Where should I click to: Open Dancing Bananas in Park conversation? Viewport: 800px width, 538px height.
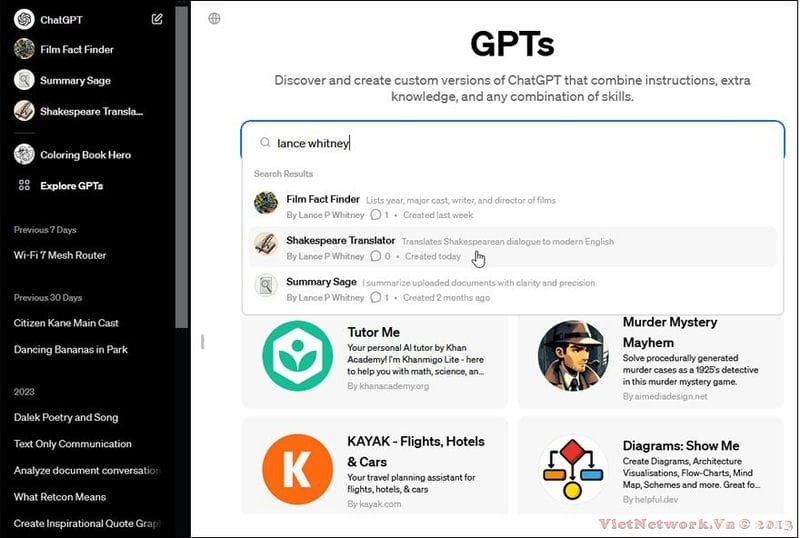(70, 349)
